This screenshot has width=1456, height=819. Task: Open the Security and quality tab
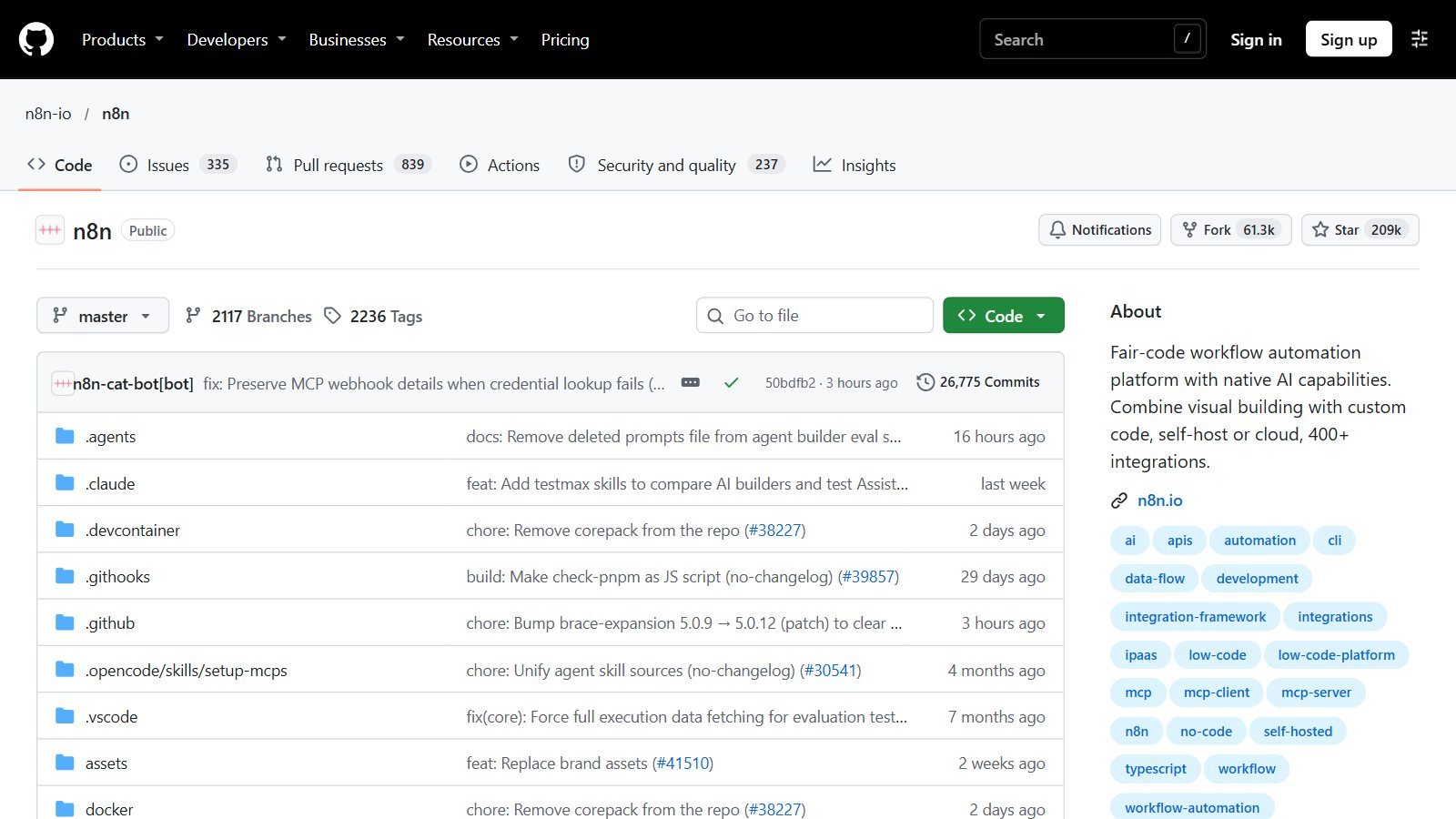click(676, 165)
